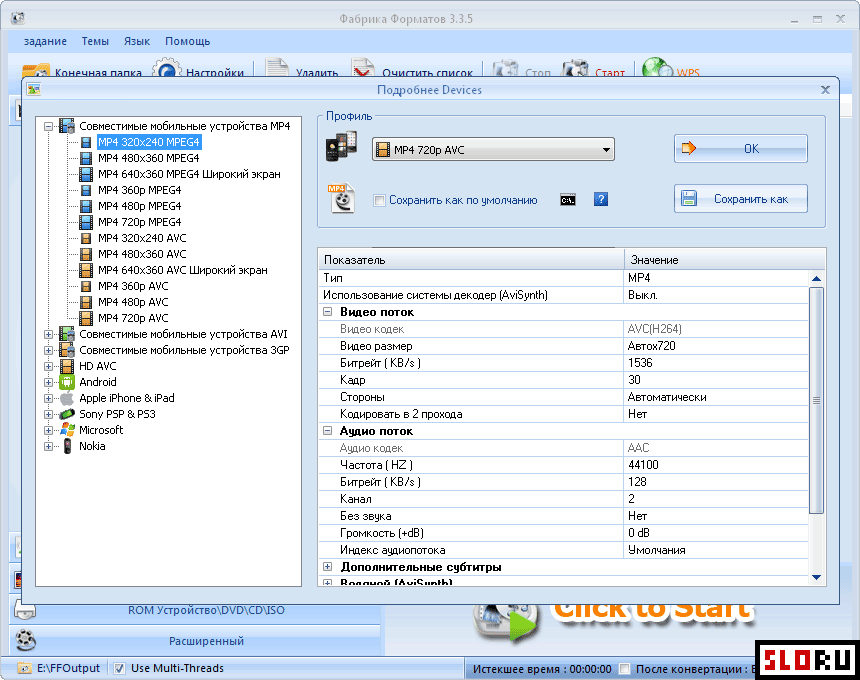
Task: Click the 'Показатель' column header
Action: pos(471,259)
